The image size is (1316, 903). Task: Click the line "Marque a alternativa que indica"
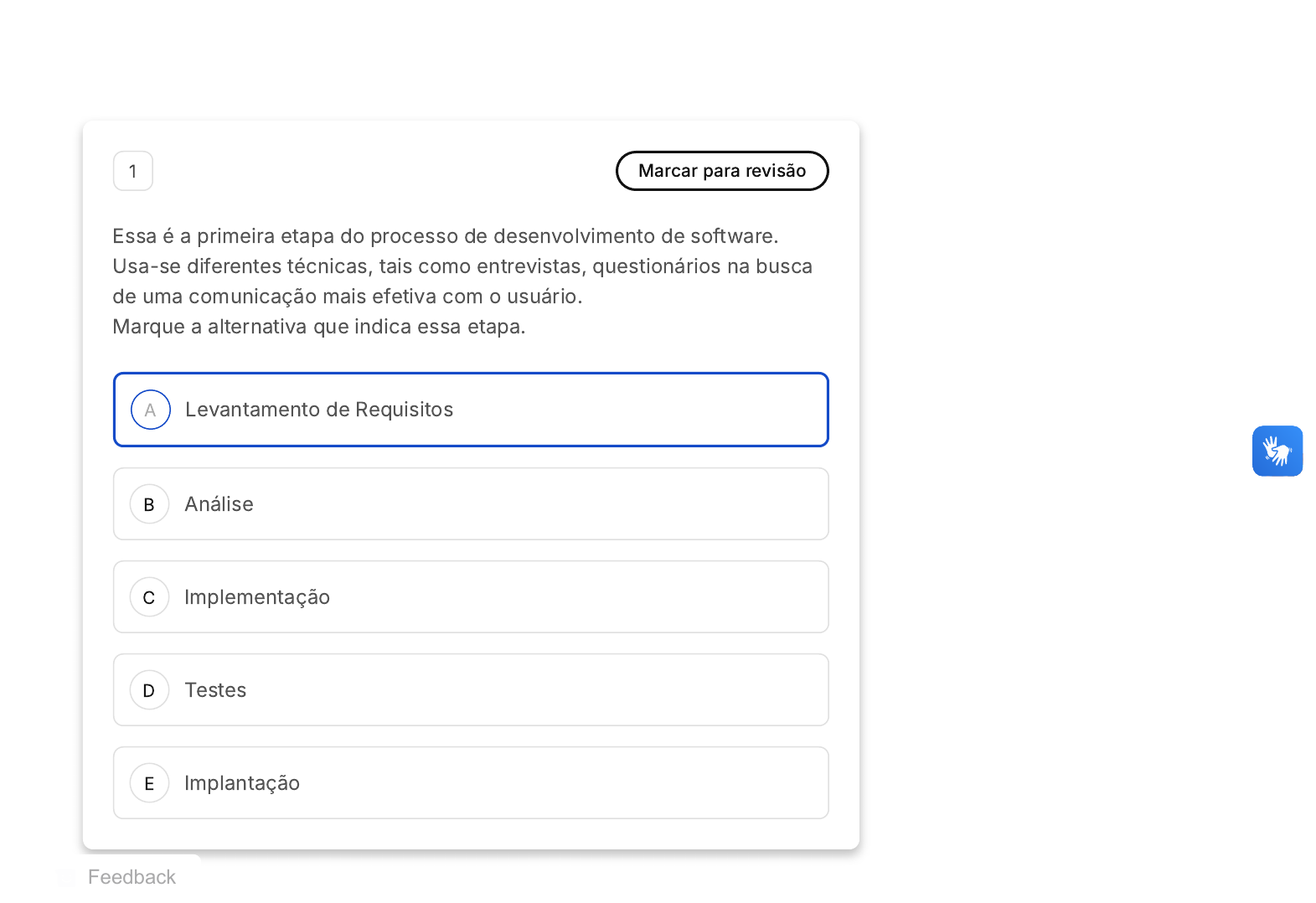319,327
